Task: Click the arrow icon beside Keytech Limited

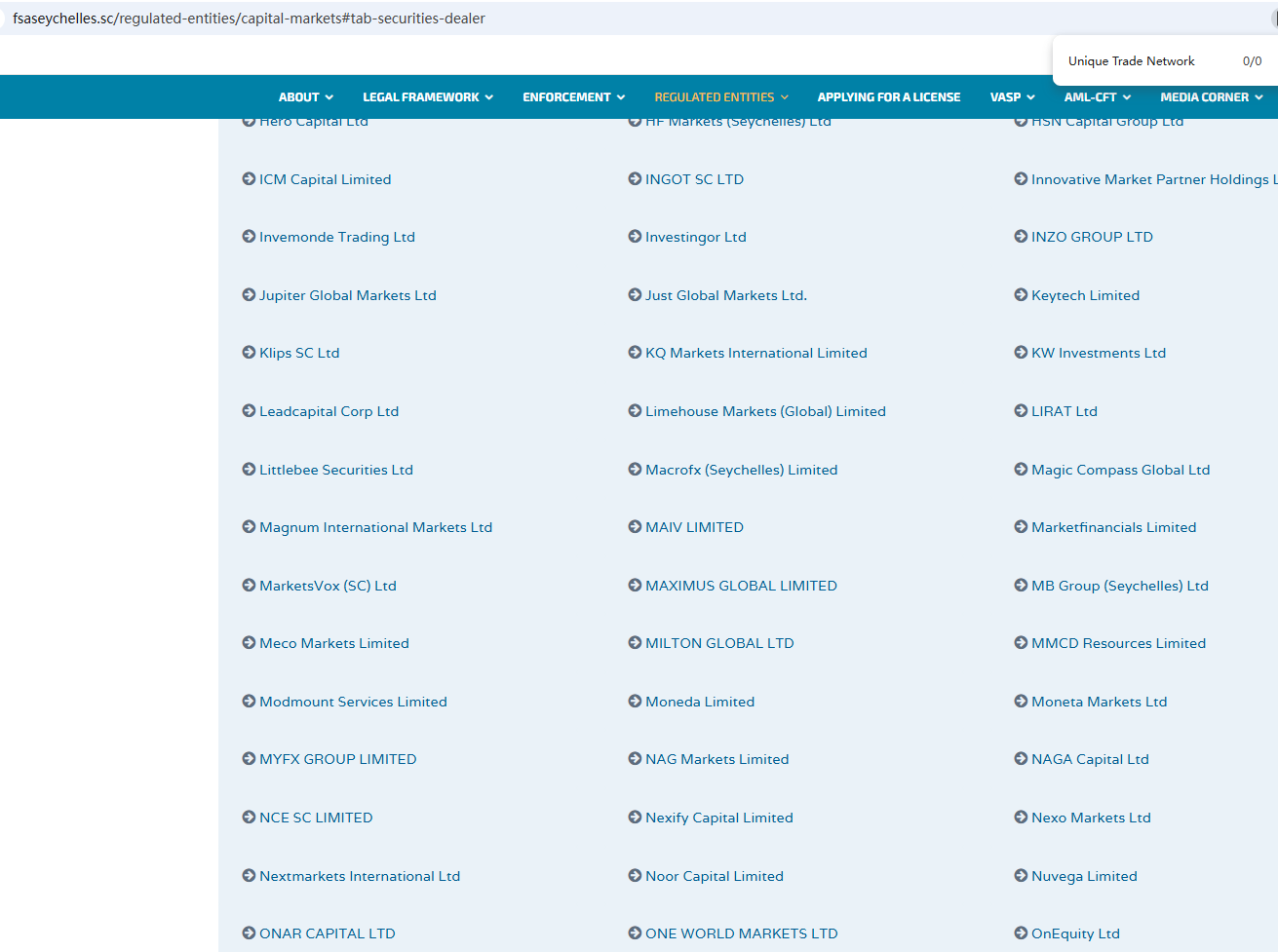Action: 1021,295
